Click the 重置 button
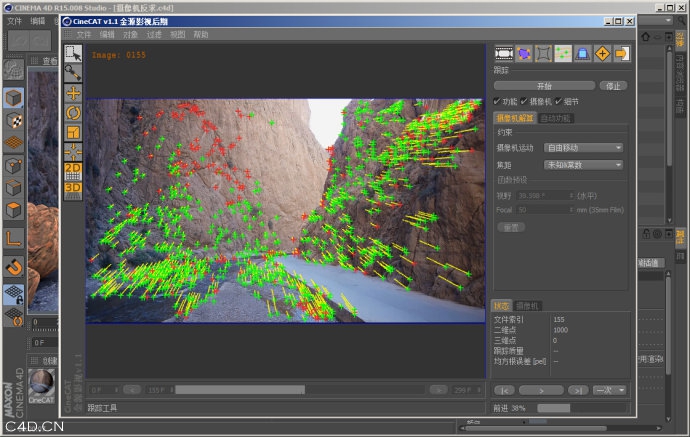Viewport: 690px width, 437px height. (x=511, y=228)
